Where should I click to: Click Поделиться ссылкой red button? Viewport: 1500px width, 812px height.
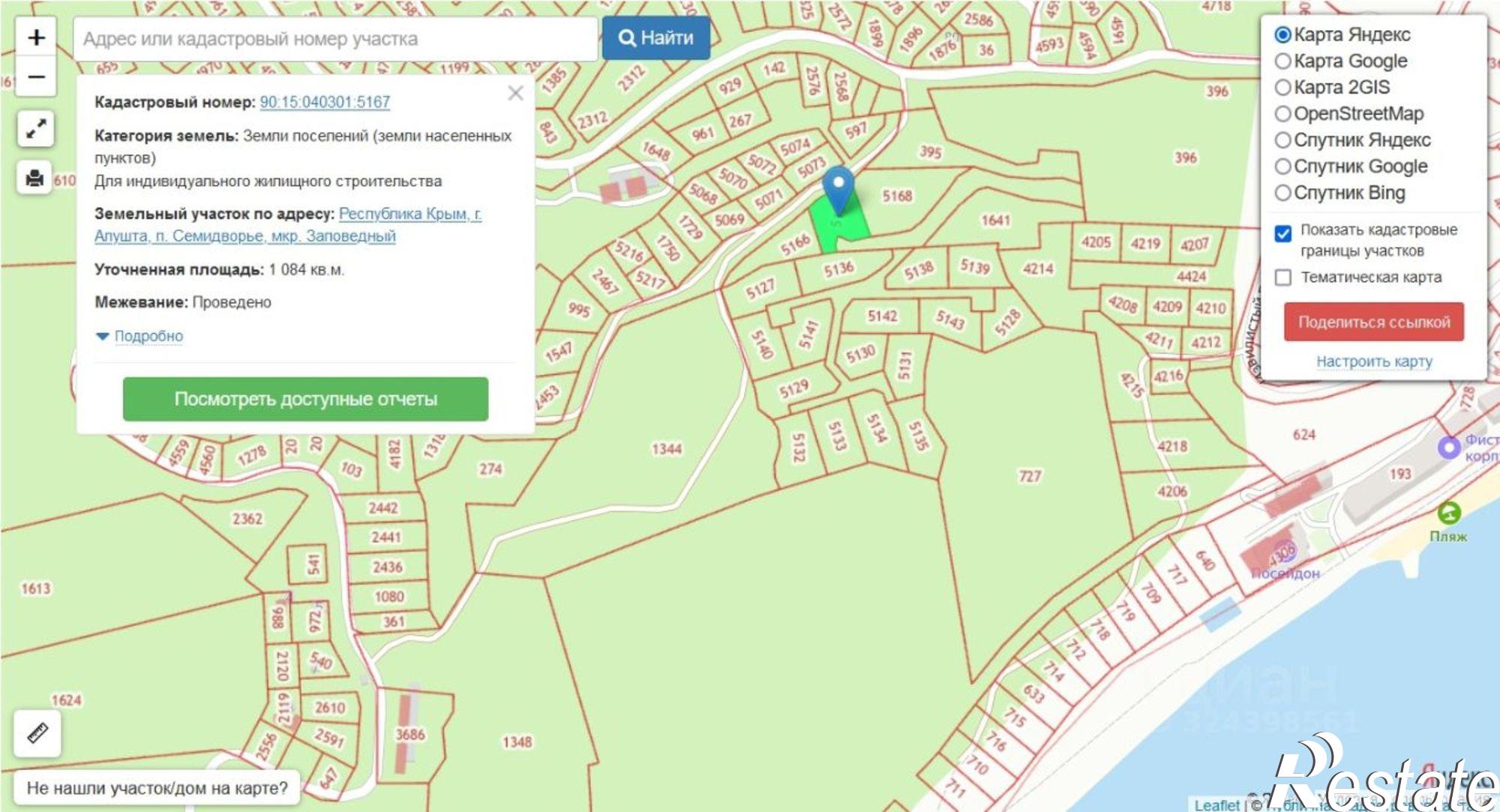click(1373, 322)
